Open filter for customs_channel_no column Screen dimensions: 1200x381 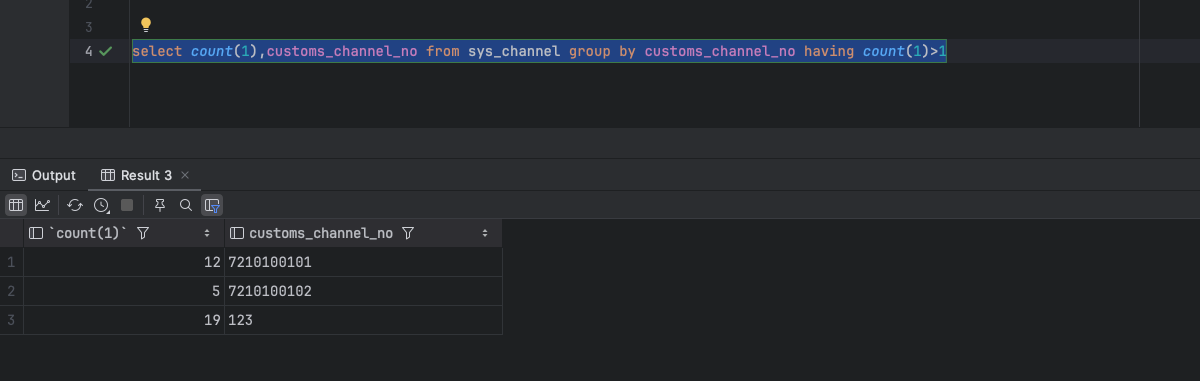(x=407, y=233)
